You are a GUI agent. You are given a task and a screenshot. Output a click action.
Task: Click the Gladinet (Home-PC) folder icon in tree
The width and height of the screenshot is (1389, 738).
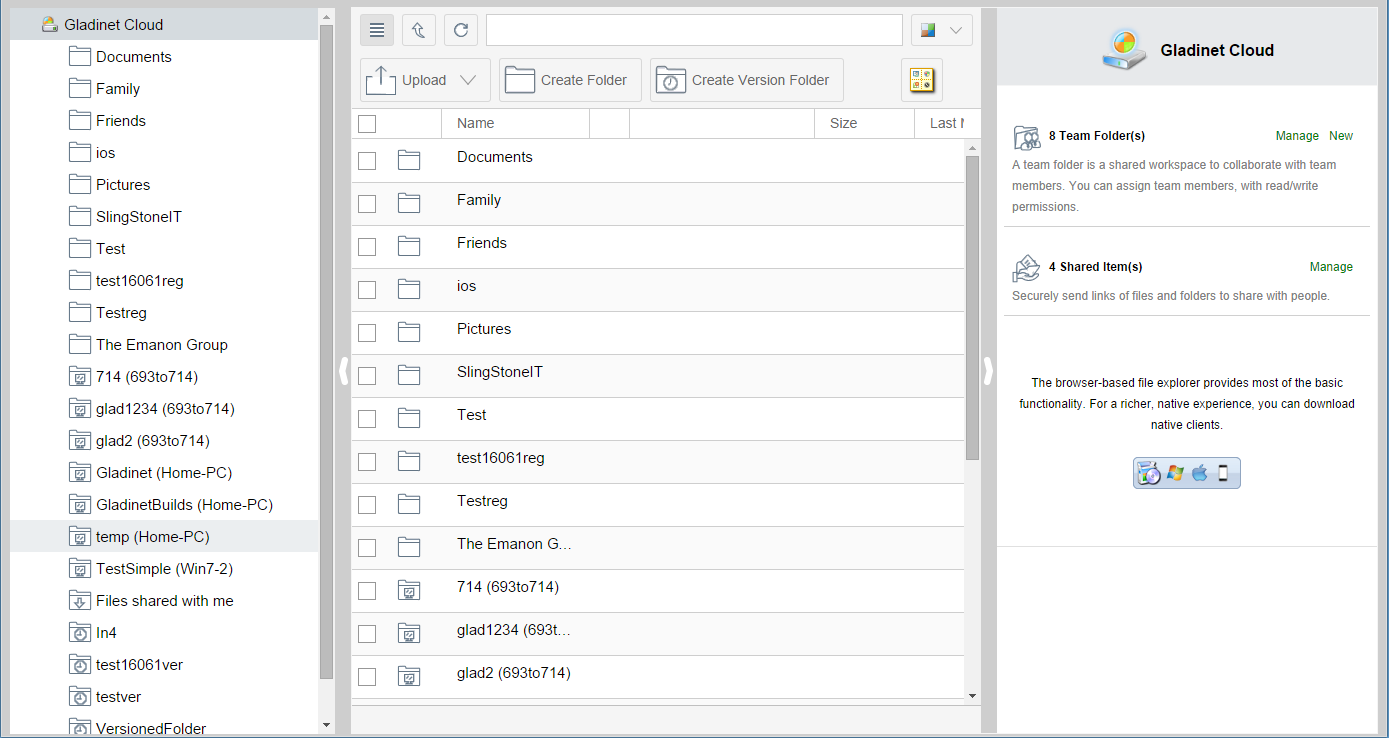point(80,473)
